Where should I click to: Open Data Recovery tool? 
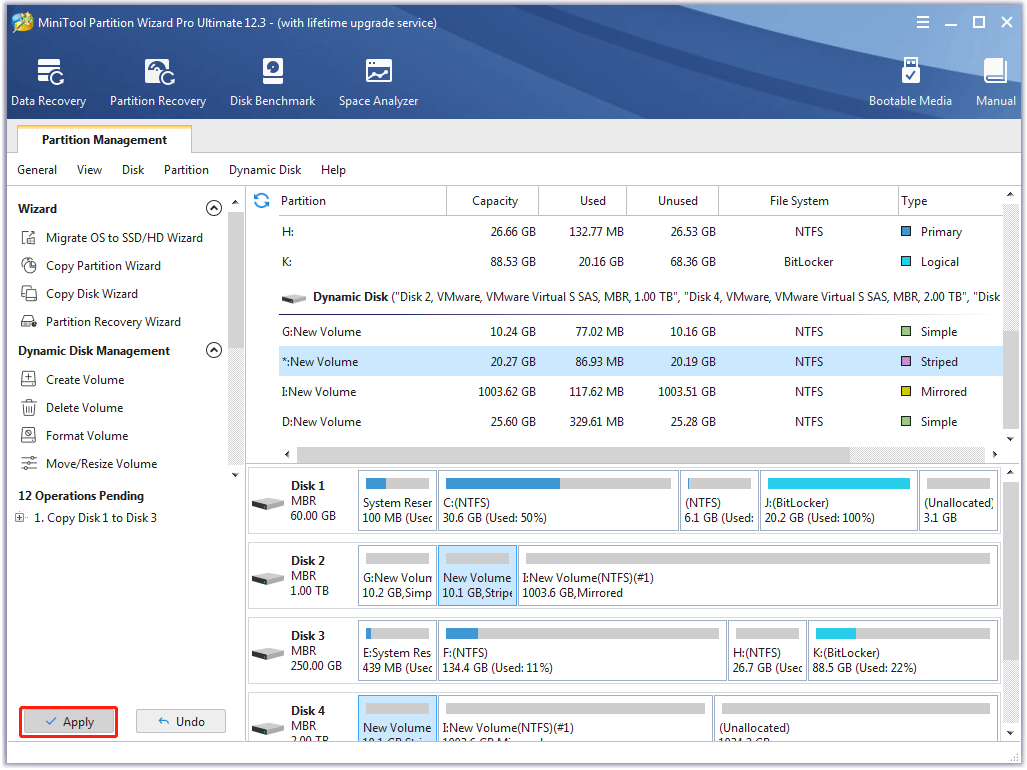coord(48,82)
